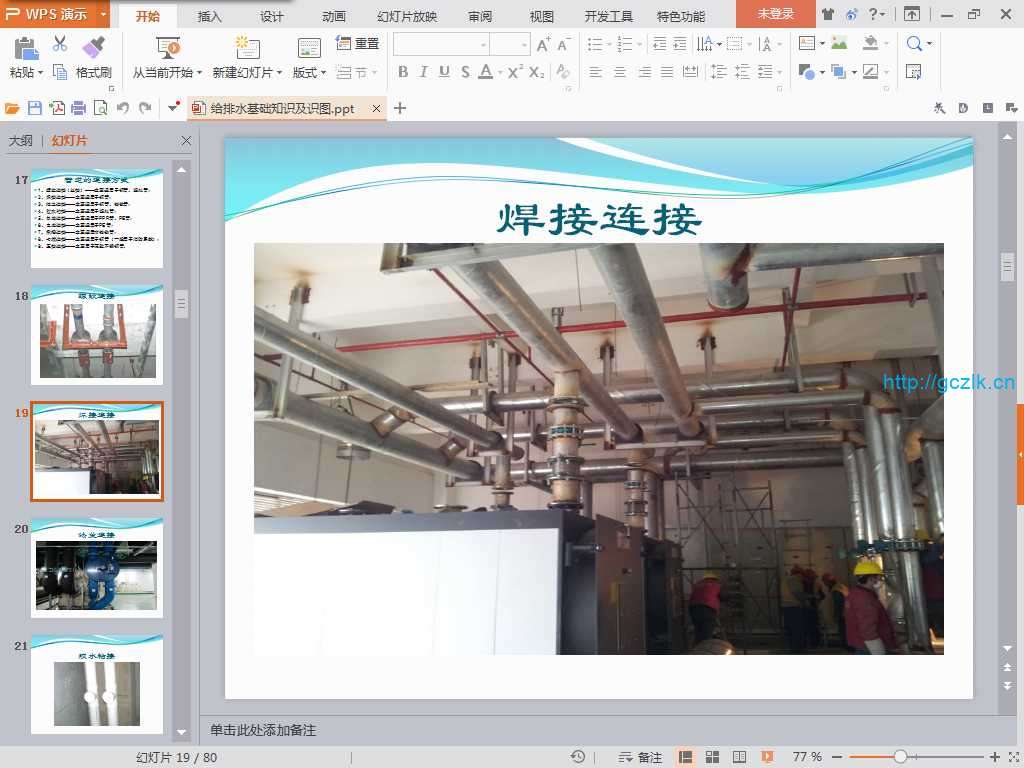Click the 未登录 login button
The height and width of the screenshot is (768, 1024).
(x=775, y=14)
